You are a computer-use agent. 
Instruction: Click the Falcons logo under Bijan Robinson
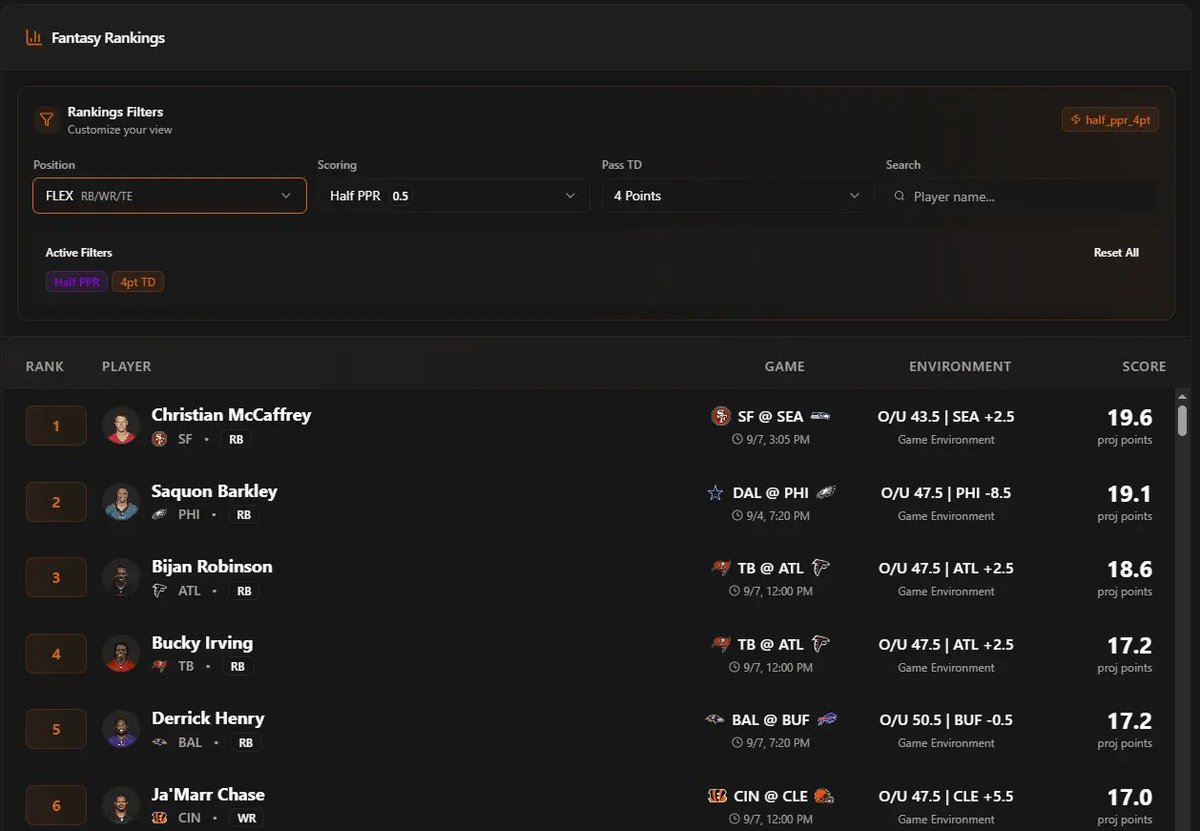point(159,591)
